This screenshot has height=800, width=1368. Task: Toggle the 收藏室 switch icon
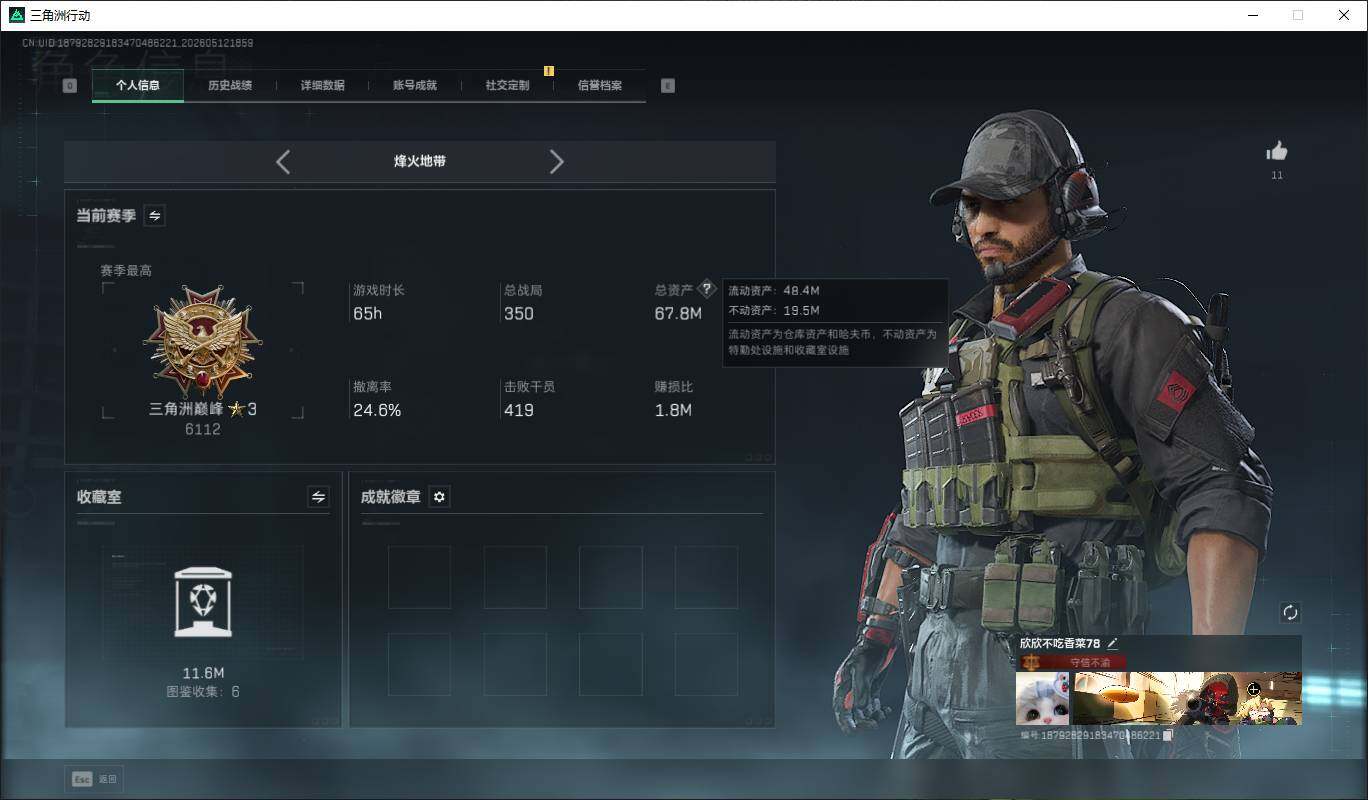pos(318,497)
